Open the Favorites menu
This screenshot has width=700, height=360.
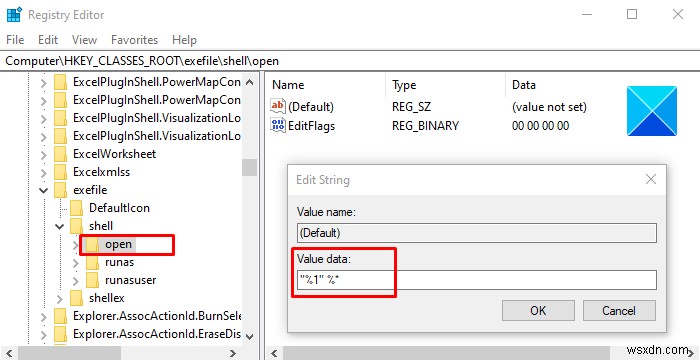tap(134, 40)
